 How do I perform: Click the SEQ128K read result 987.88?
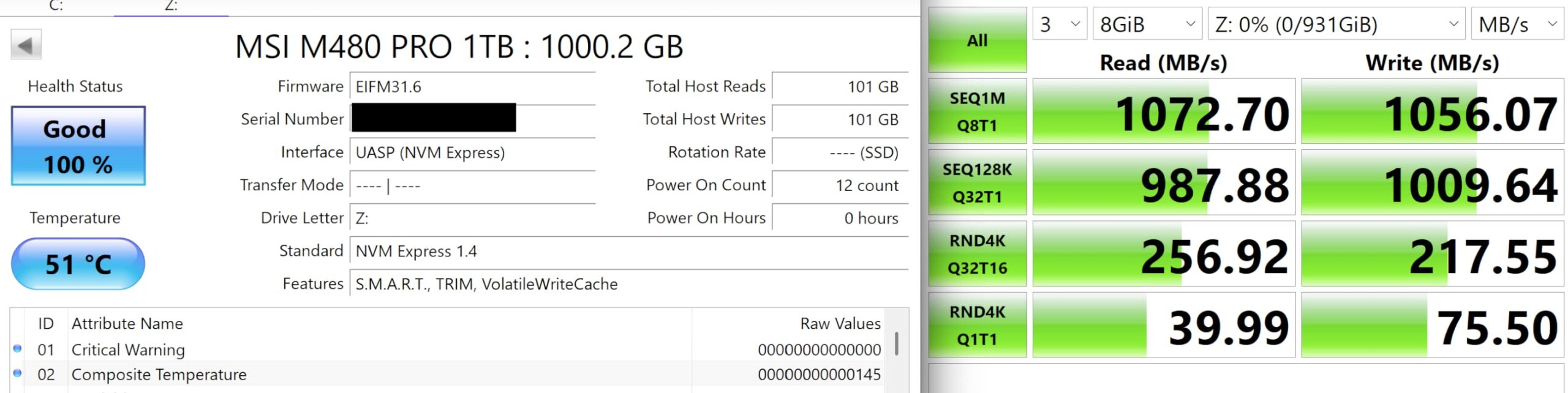click(1164, 182)
